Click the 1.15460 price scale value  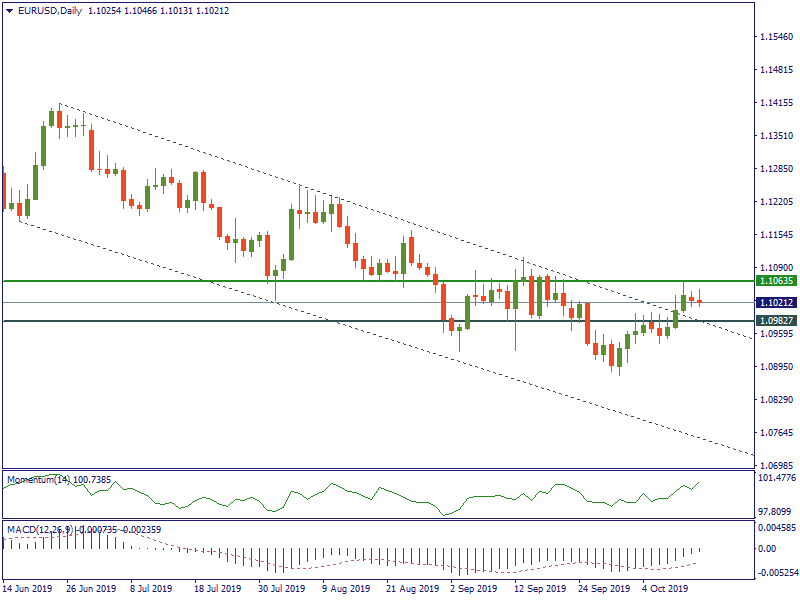[777, 37]
